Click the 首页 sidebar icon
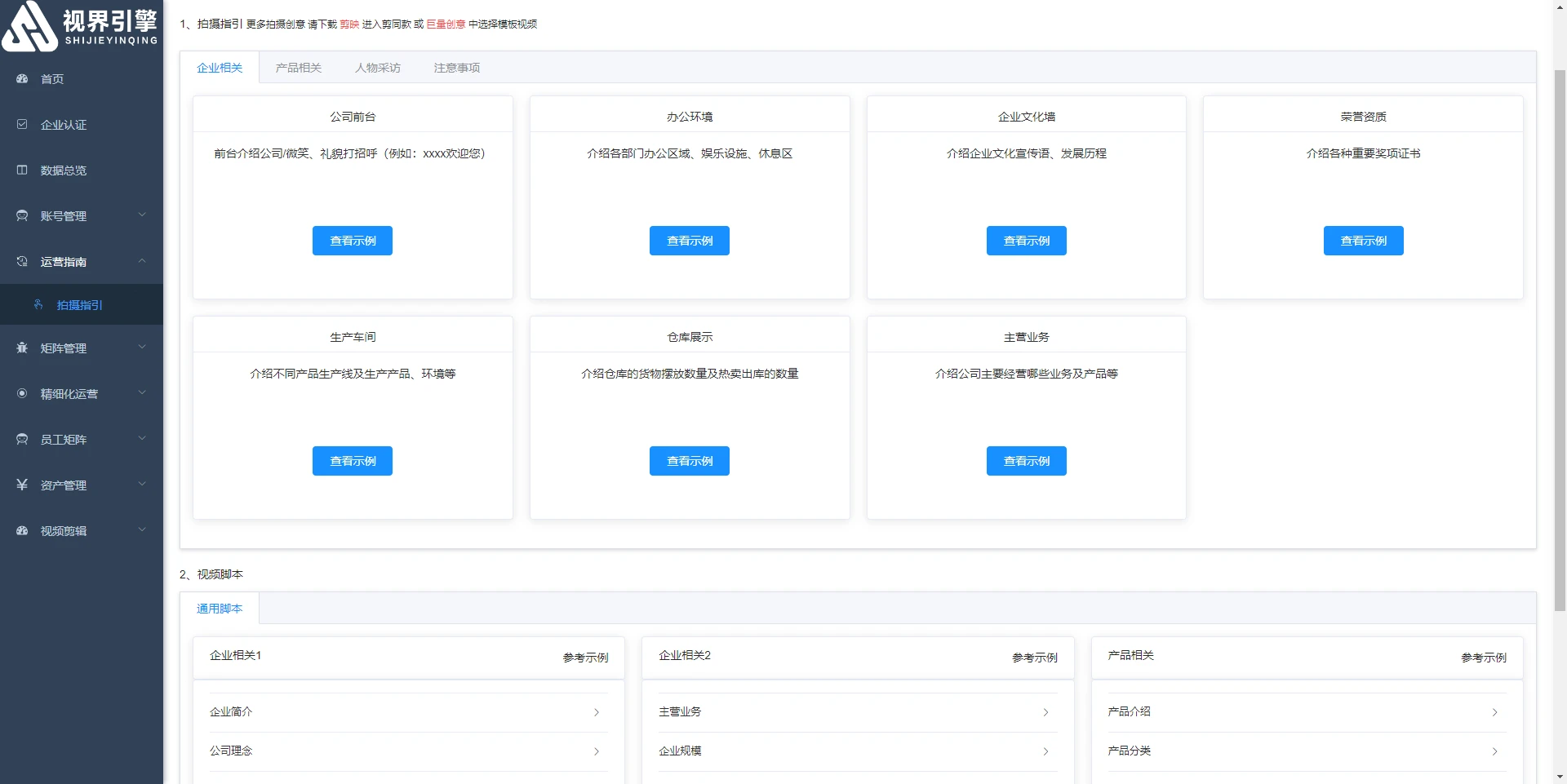 coord(22,79)
